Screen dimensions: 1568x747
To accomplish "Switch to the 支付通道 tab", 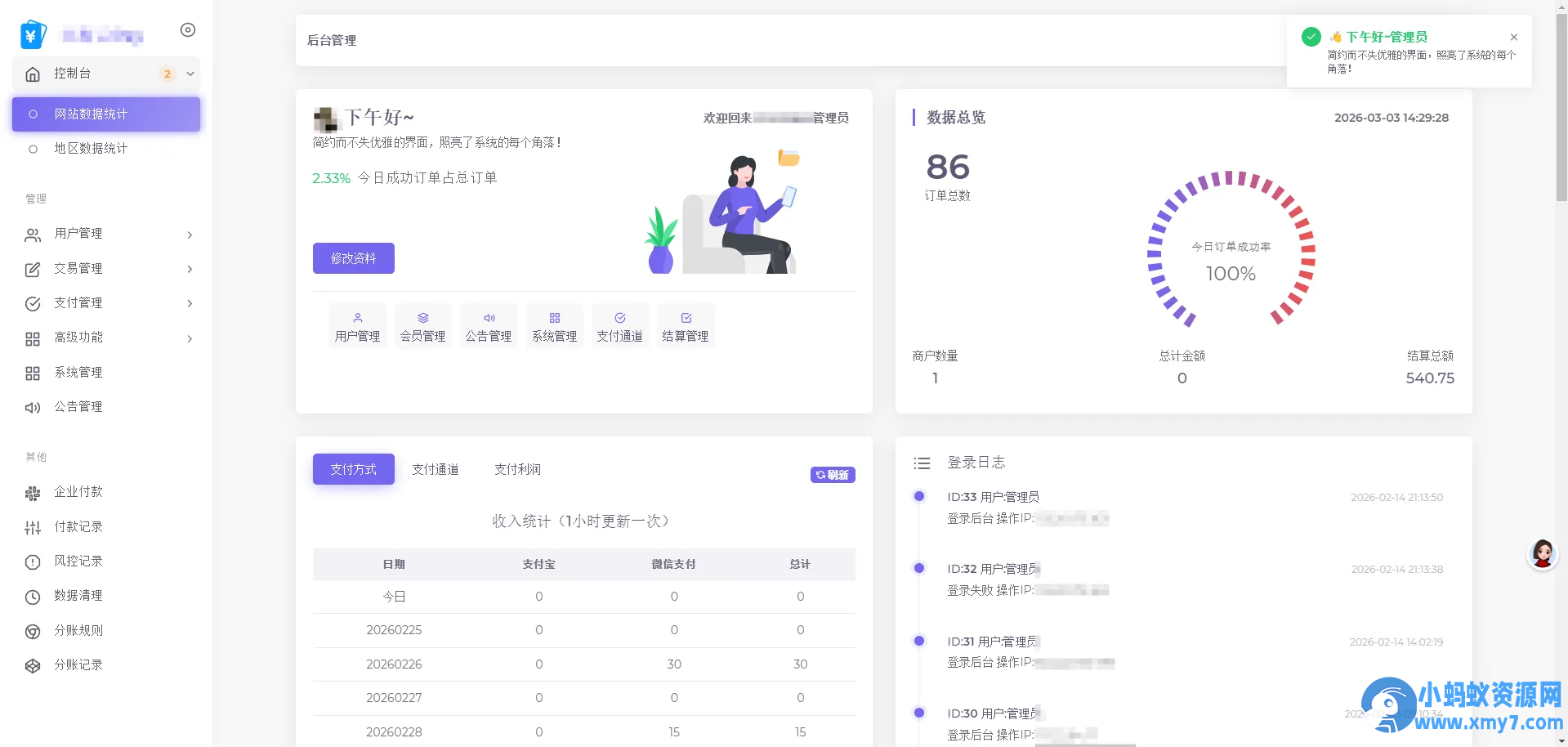I will pyautogui.click(x=436, y=469).
